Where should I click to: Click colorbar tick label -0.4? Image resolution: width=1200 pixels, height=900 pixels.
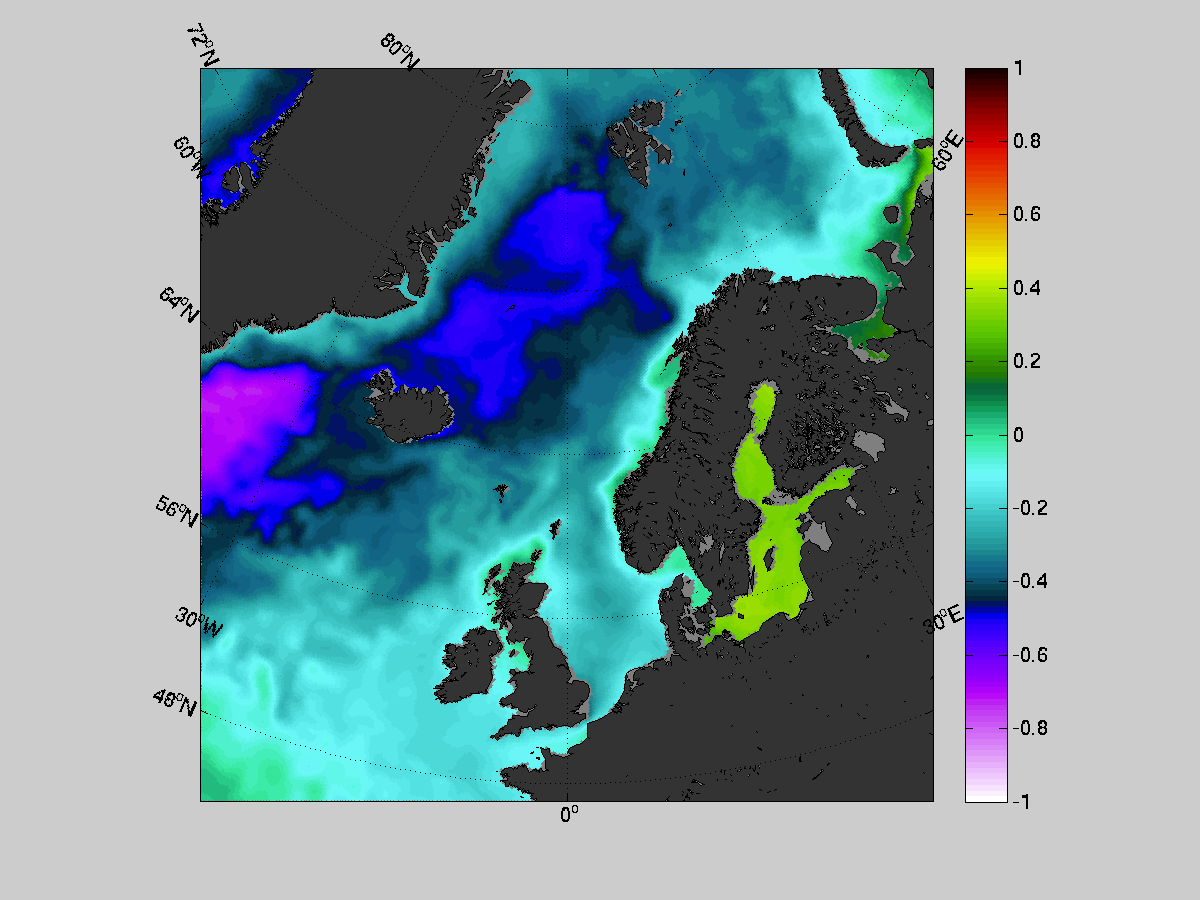click(x=1029, y=581)
